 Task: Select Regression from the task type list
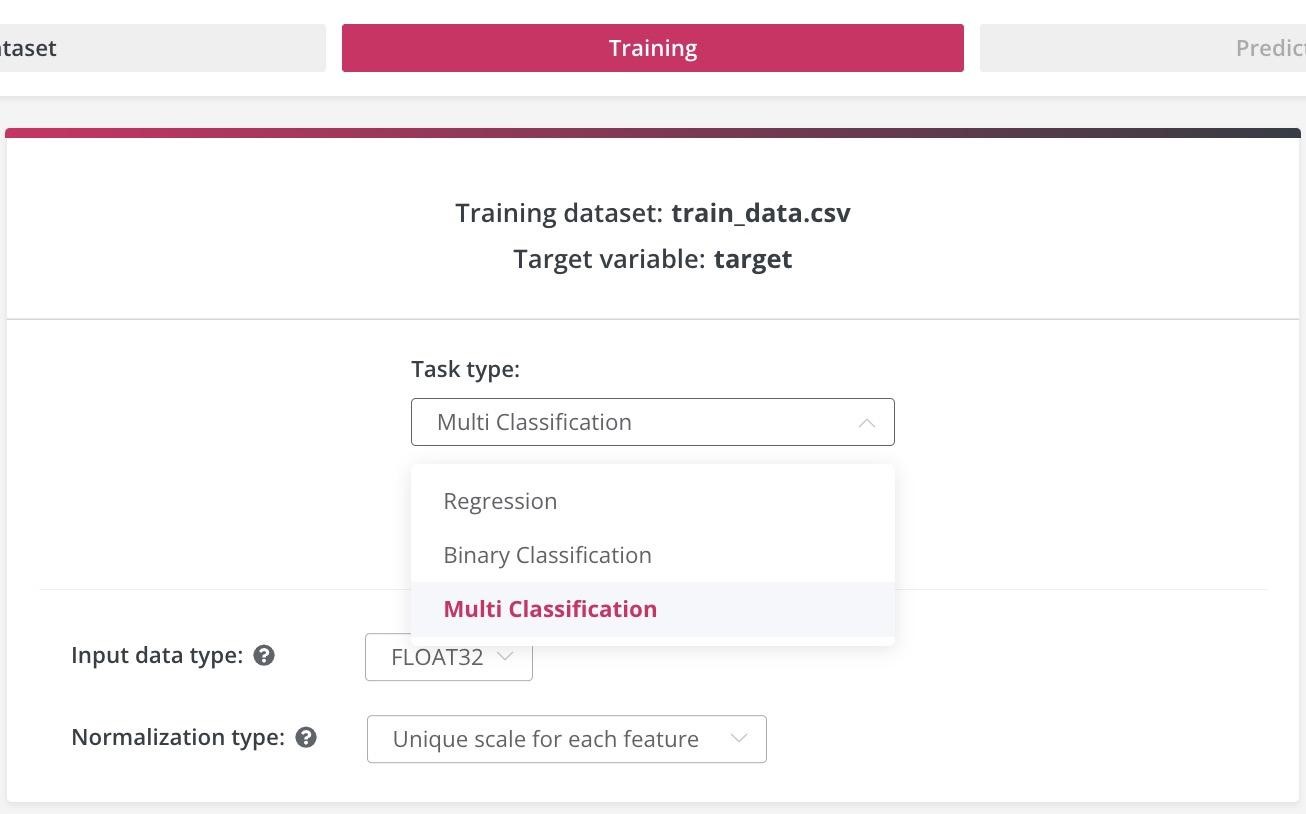pos(500,501)
